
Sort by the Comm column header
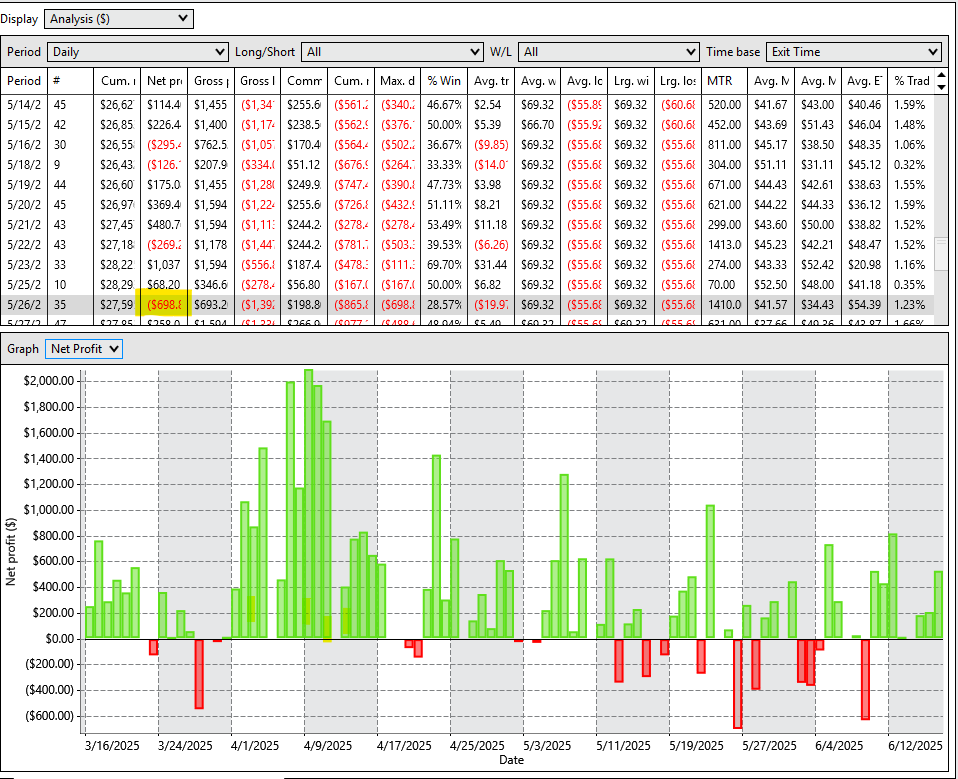pos(304,81)
